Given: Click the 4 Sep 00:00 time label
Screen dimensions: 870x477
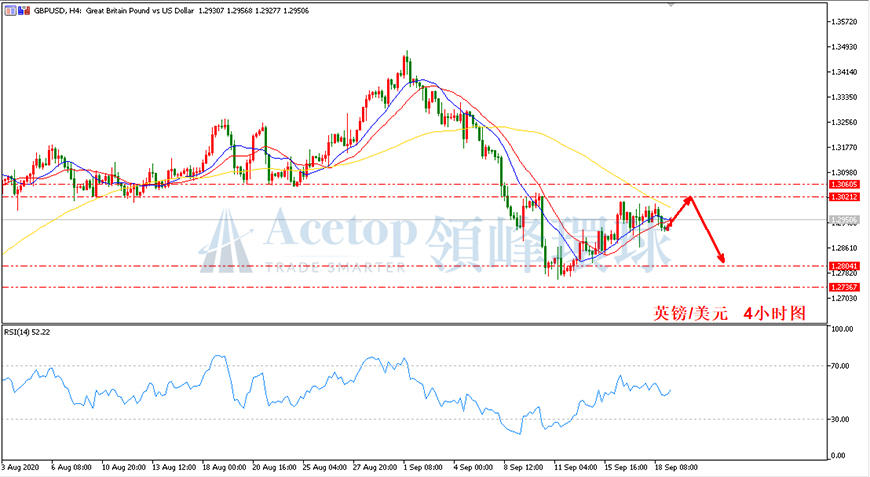Looking at the screenshot, I should 473,468.
